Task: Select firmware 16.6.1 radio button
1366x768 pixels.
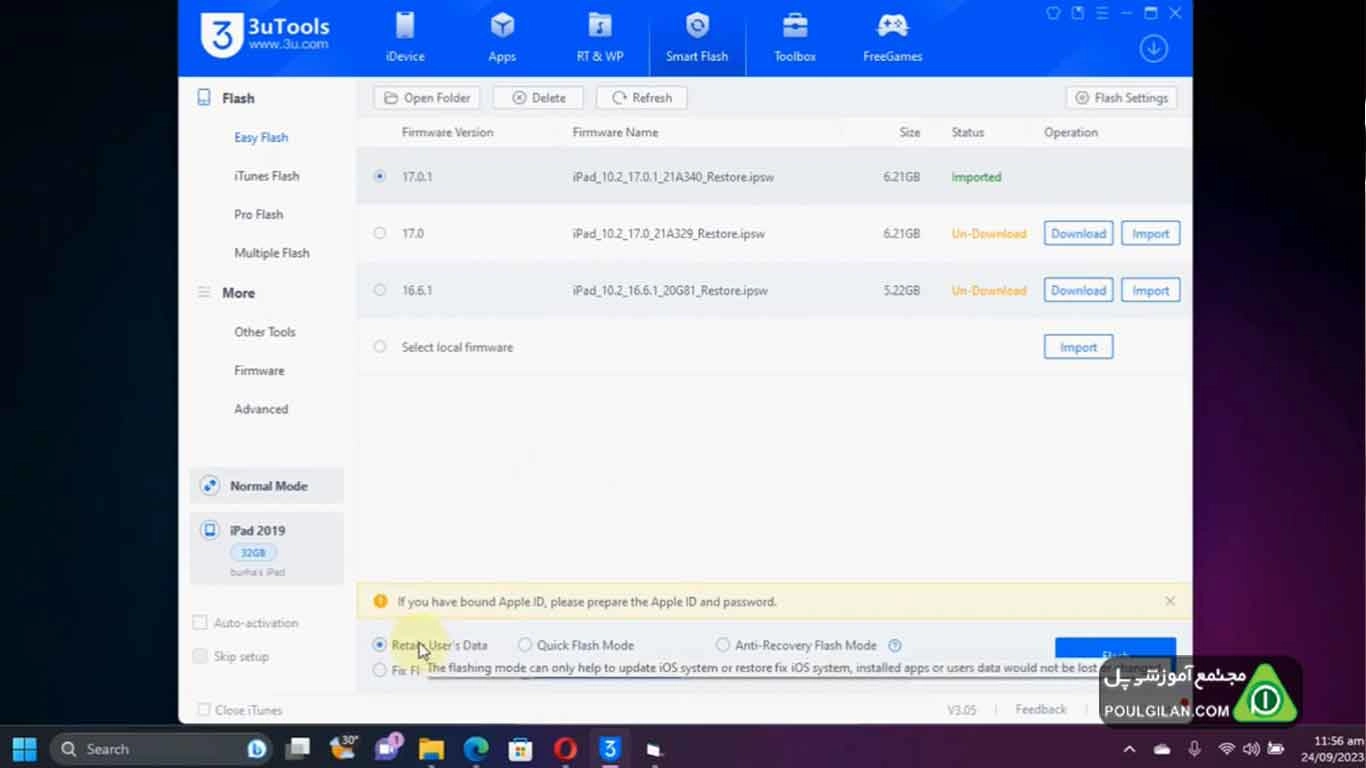Action: pyautogui.click(x=379, y=290)
